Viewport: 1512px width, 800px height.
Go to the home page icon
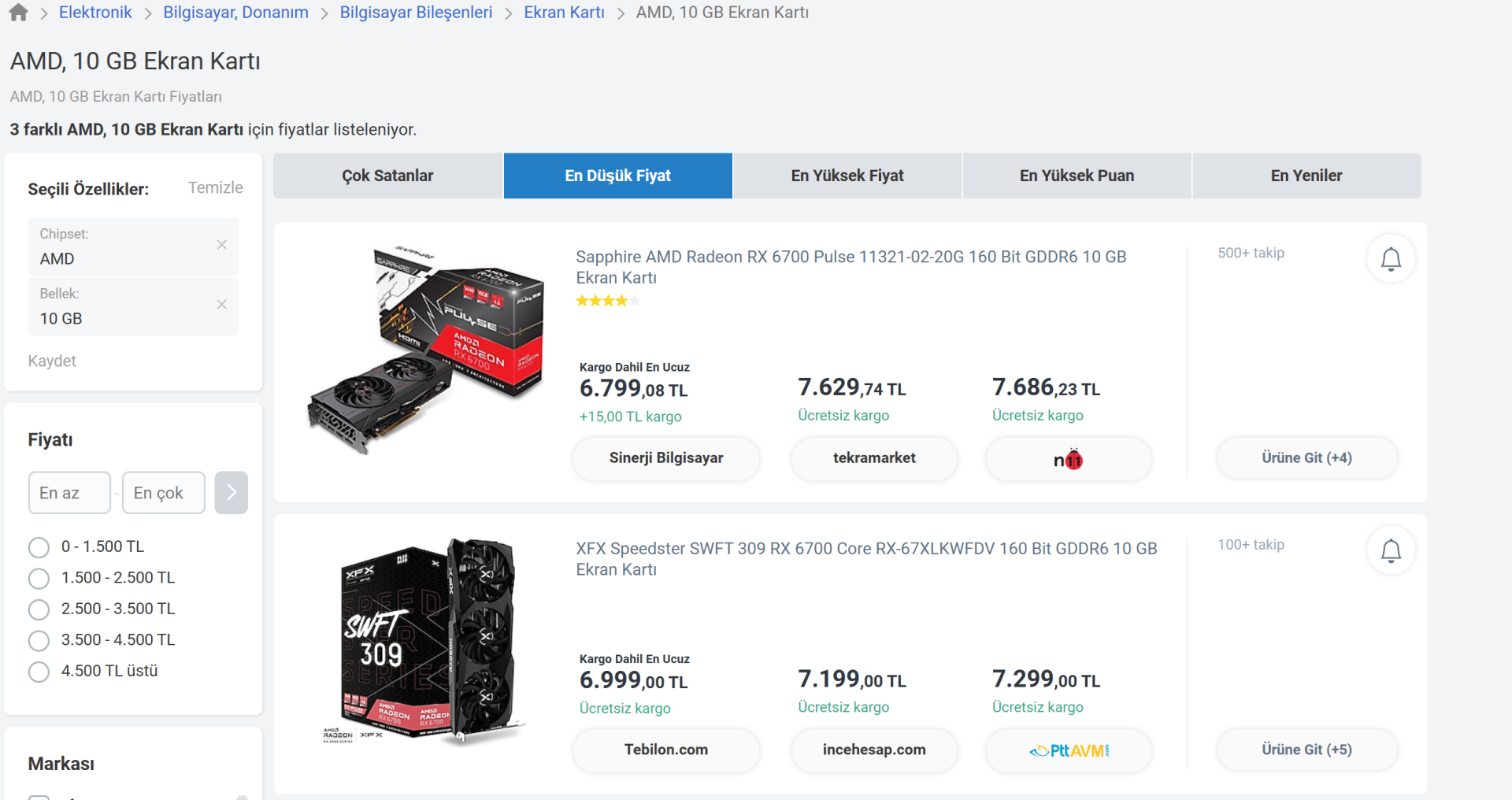18,13
